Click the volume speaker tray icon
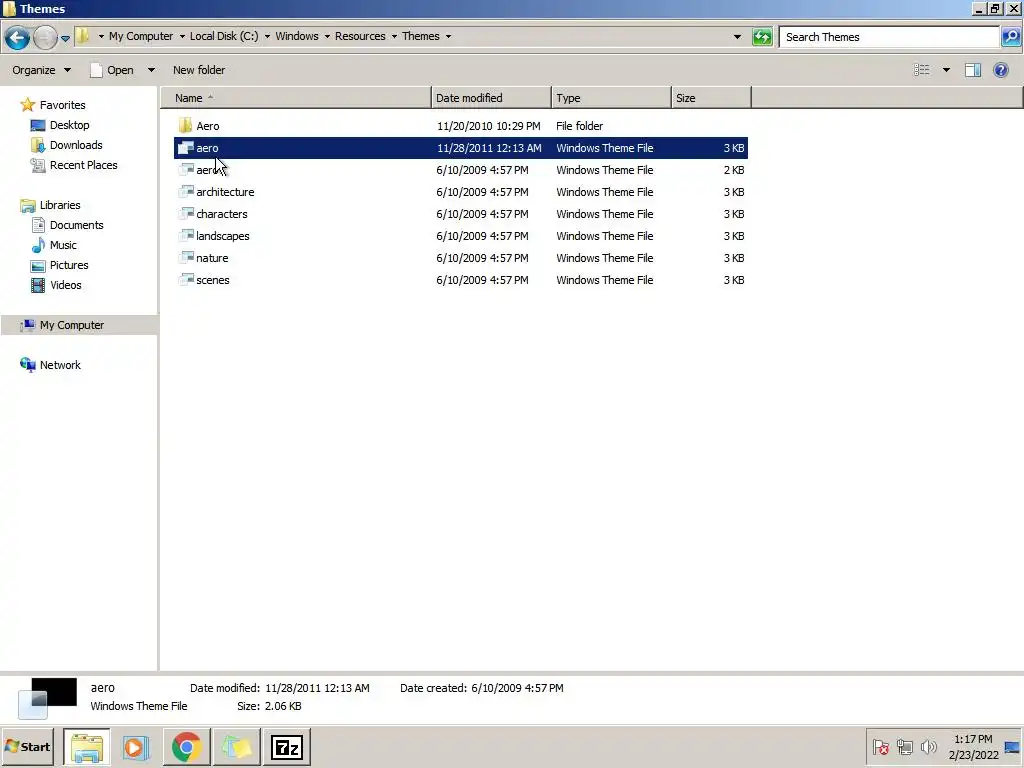The height and width of the screenshot is (768, 1024). click(x=928, y=746)
